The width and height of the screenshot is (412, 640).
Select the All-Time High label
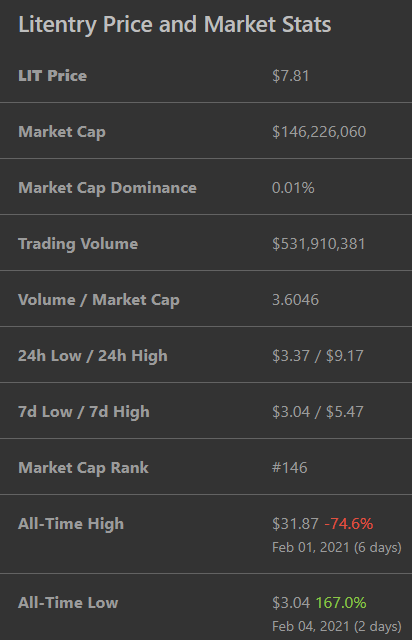(71, 524)
